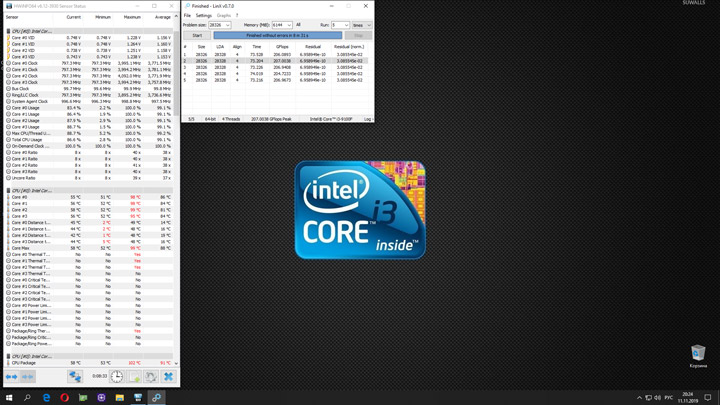Screen dimensions: 720x405
Task: Click the PYC input language indicator
Action: pyautogui.click(x=669, y=398)
